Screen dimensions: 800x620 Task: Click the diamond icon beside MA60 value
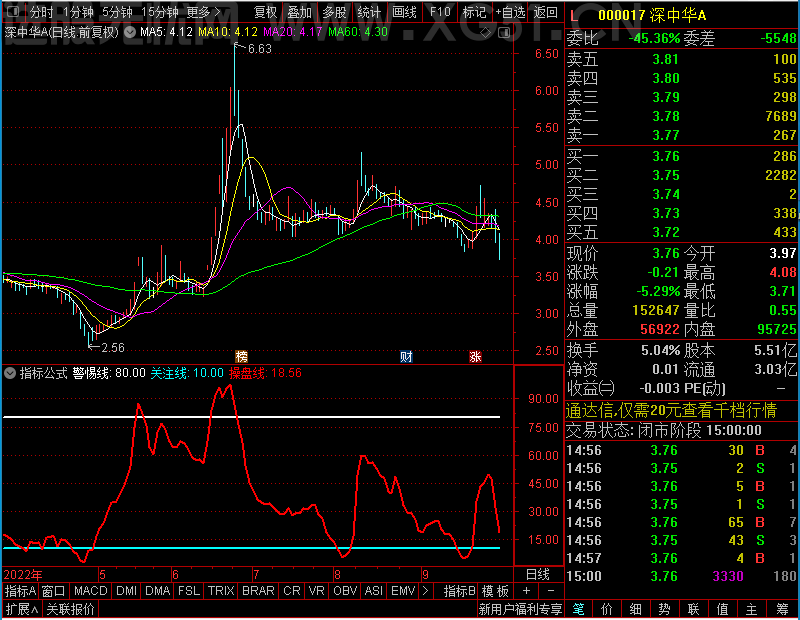(486, 33)
